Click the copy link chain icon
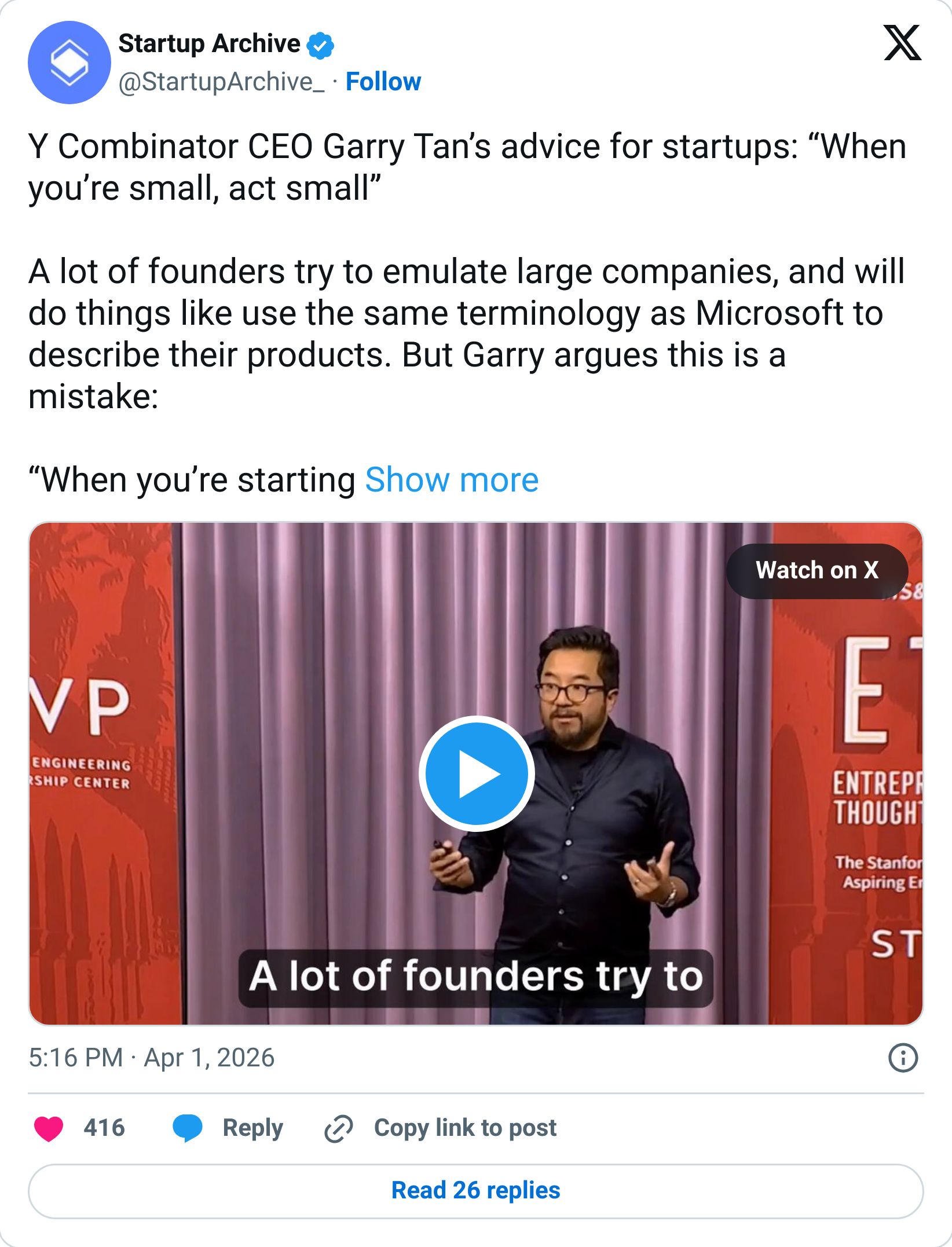Viewport: 952px width, 1247px height. tap(338, 1127)
